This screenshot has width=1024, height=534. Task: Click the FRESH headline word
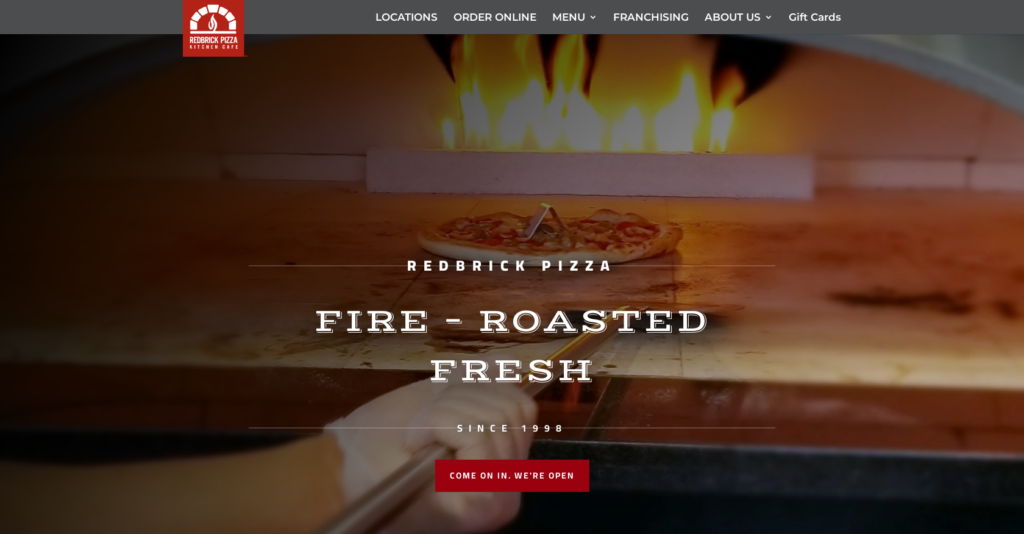[x=511, y=370]
